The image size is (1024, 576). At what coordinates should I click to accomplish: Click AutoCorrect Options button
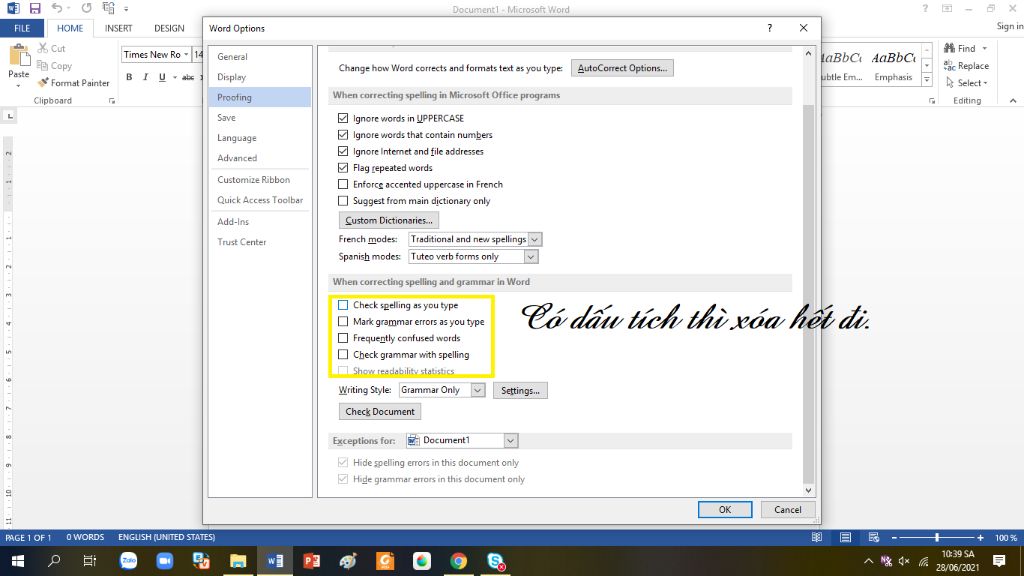pos(622,68)
